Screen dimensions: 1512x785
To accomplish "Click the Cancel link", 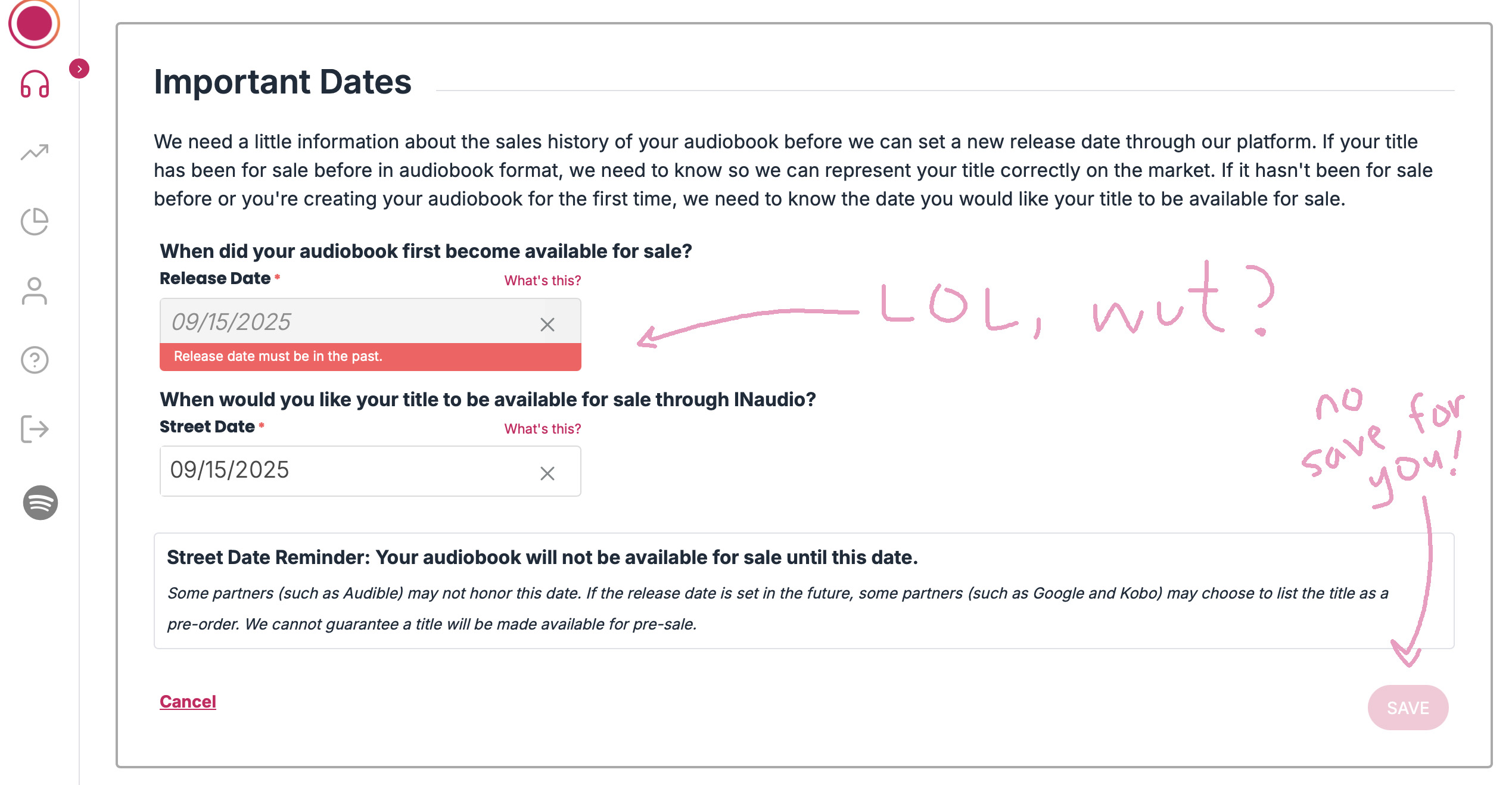I will tap(188, 702).
